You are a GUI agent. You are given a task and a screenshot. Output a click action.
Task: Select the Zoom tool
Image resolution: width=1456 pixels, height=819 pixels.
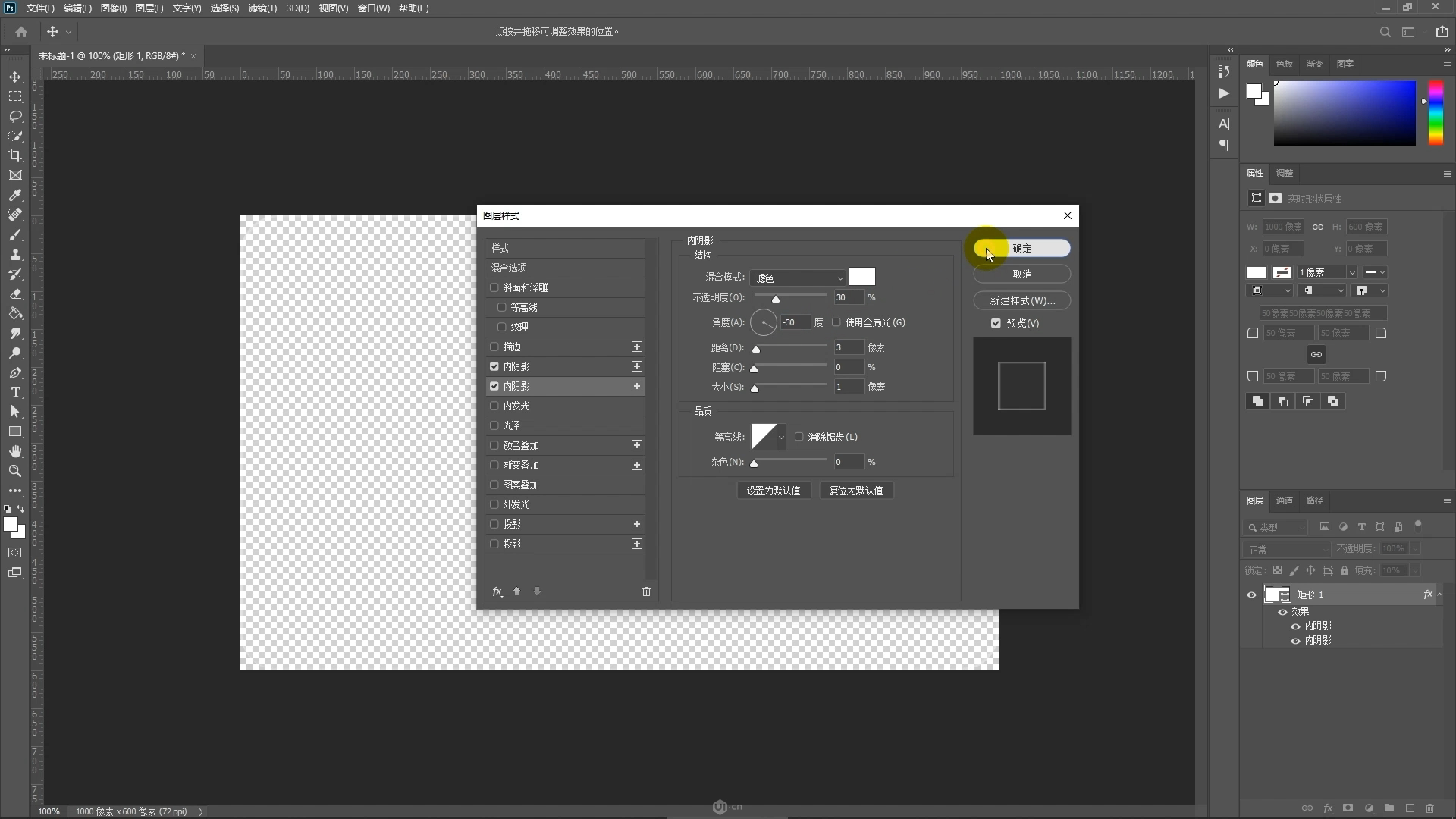coord(15,471)
